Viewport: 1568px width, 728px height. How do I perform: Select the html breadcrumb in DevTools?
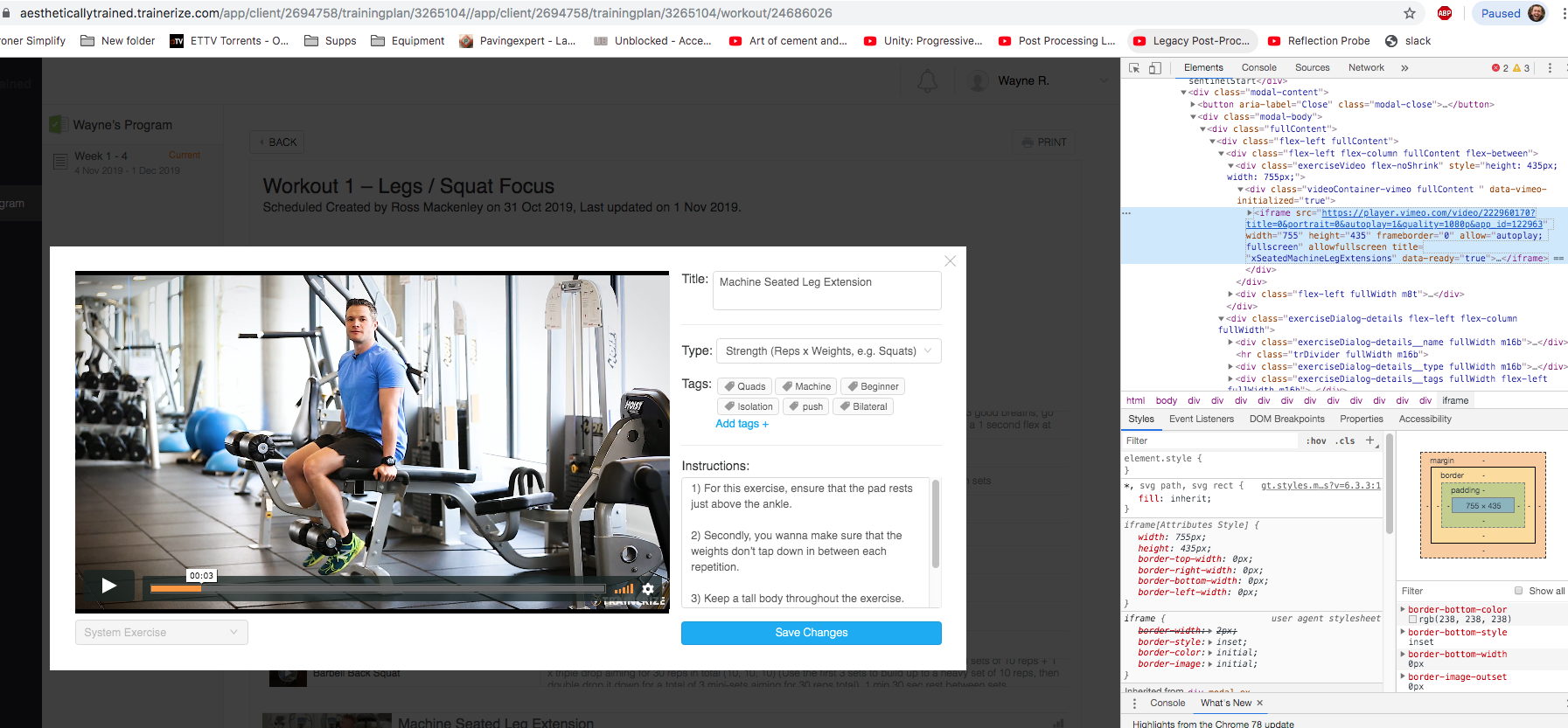[x=1136, y=400]
